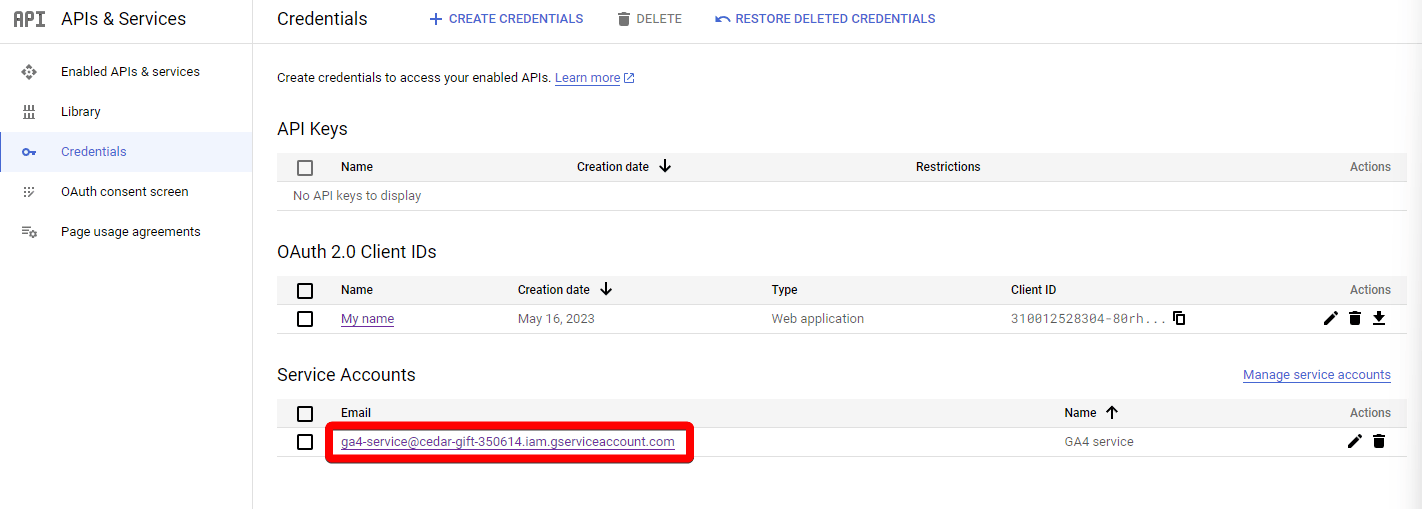Screen dimensions: 1422x509
Task: Click the API logo icon in sidebar header
Action: click(29, 19)
